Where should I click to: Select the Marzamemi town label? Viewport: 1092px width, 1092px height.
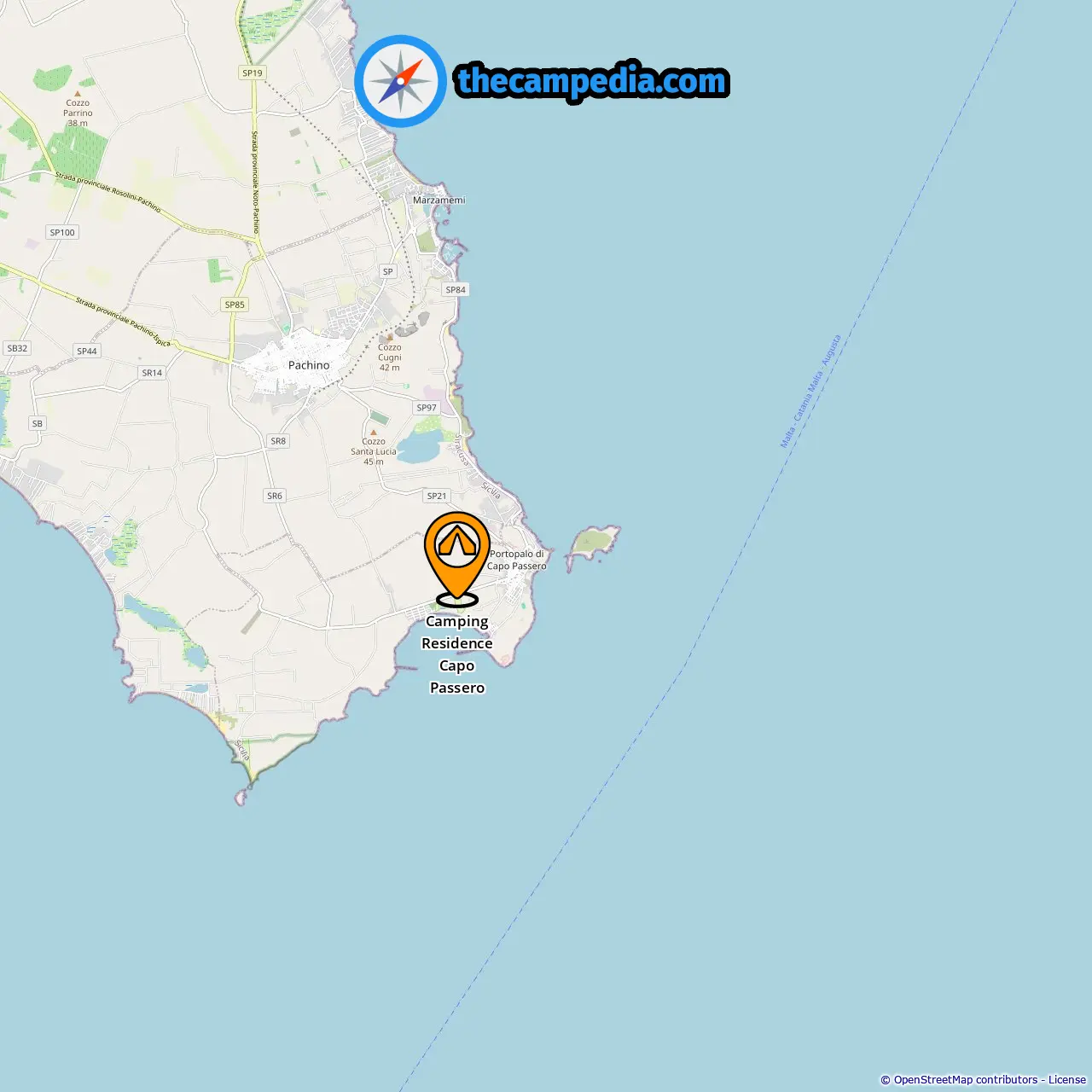coord(439,200)
